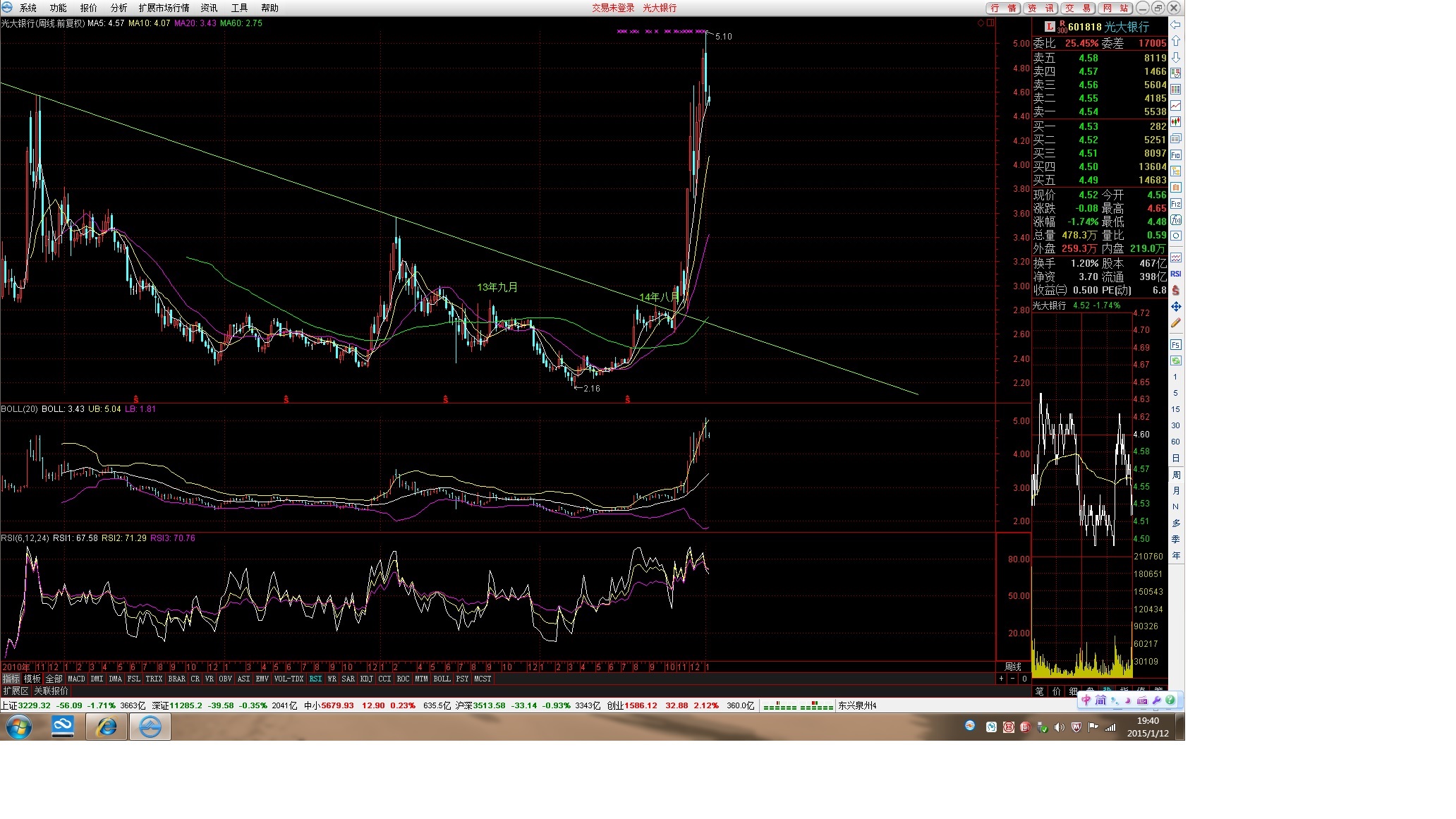Click 交易未登录 login link
The image size is (1456, 819).
coord(613,8)
